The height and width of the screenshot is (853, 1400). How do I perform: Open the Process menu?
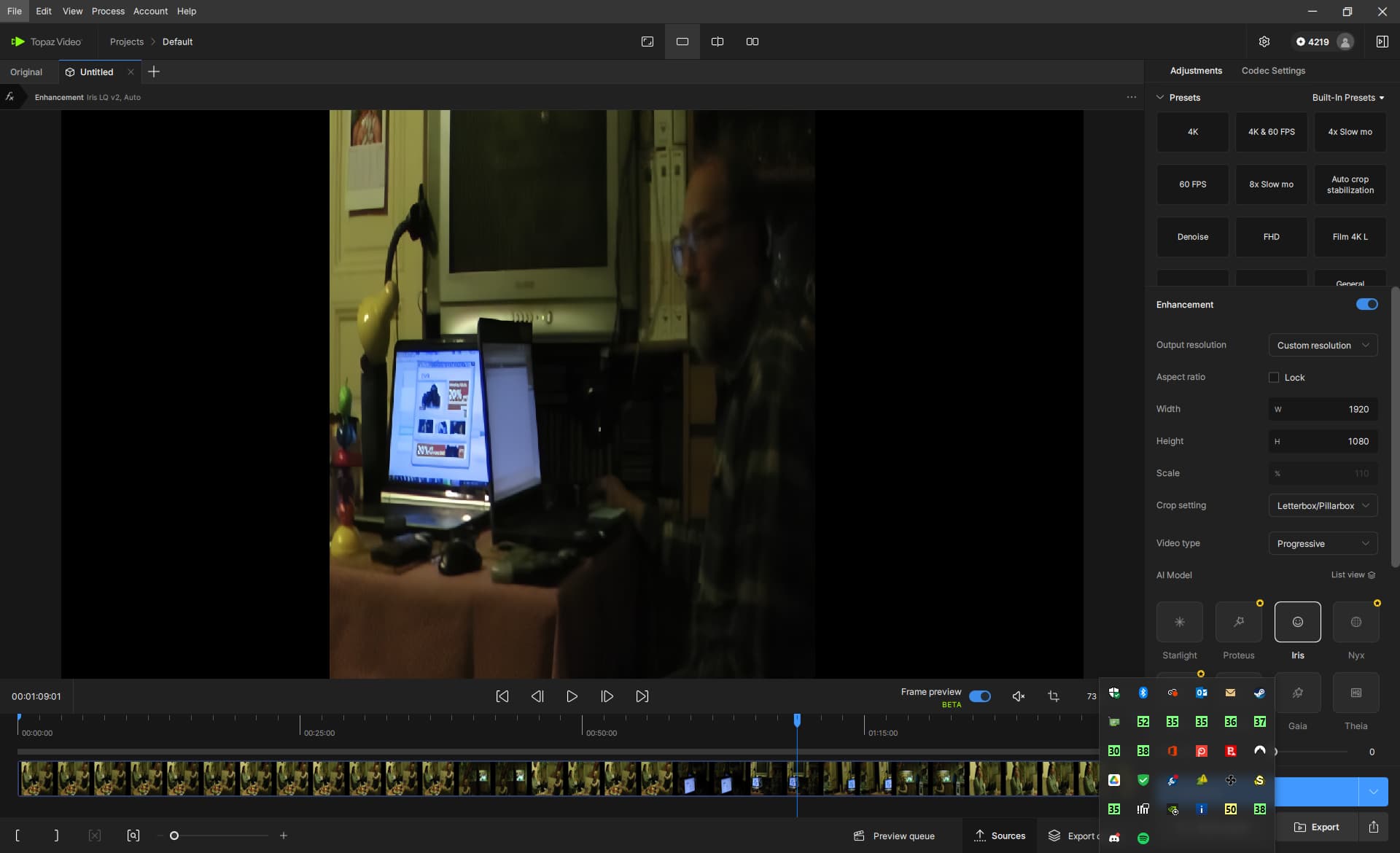tap(108, 11)
